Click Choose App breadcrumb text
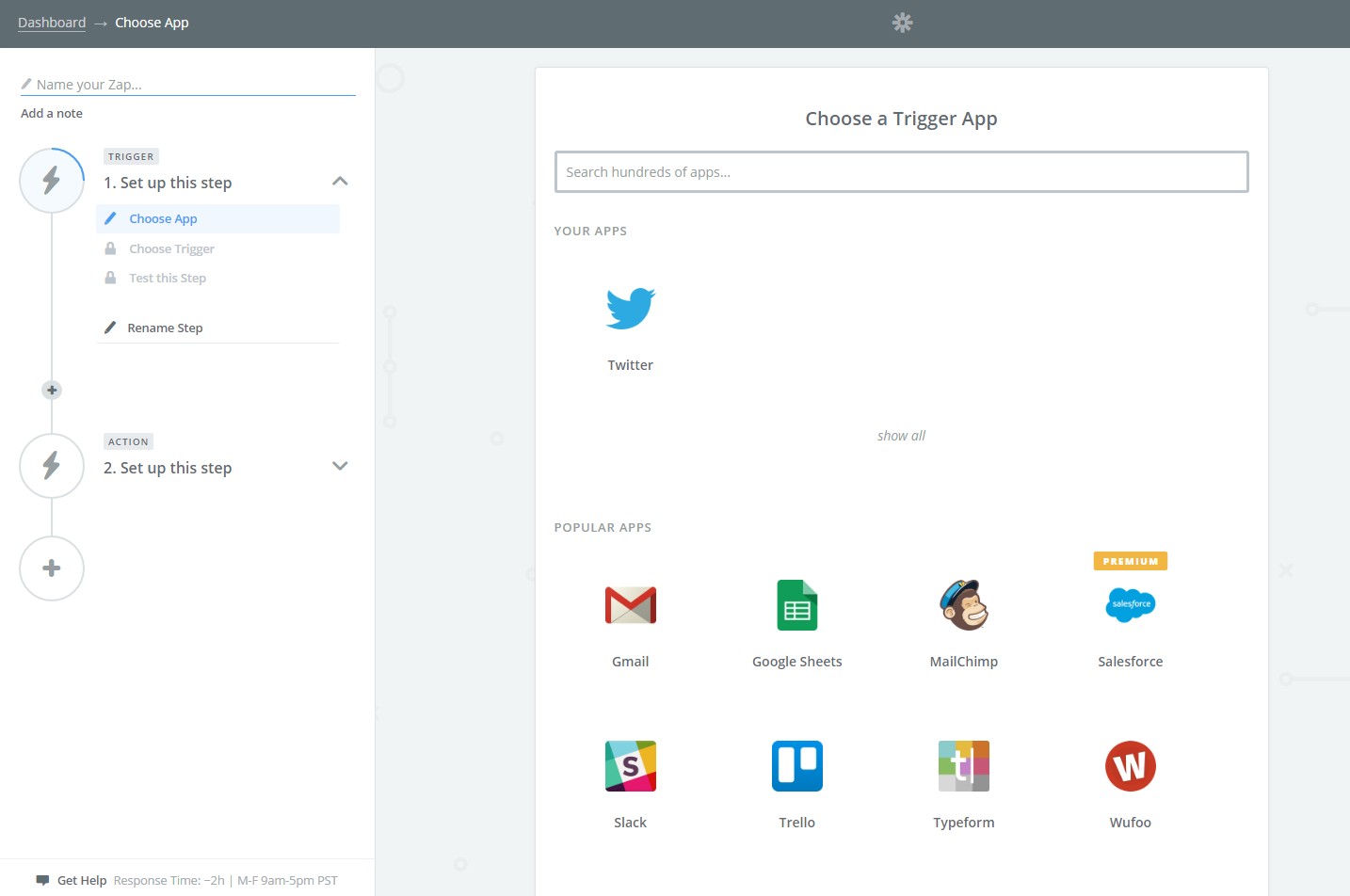 pos(152,23)
